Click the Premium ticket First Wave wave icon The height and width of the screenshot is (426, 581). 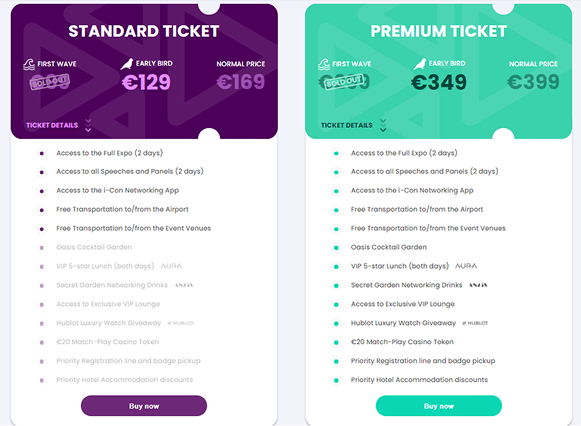[324, 64]
